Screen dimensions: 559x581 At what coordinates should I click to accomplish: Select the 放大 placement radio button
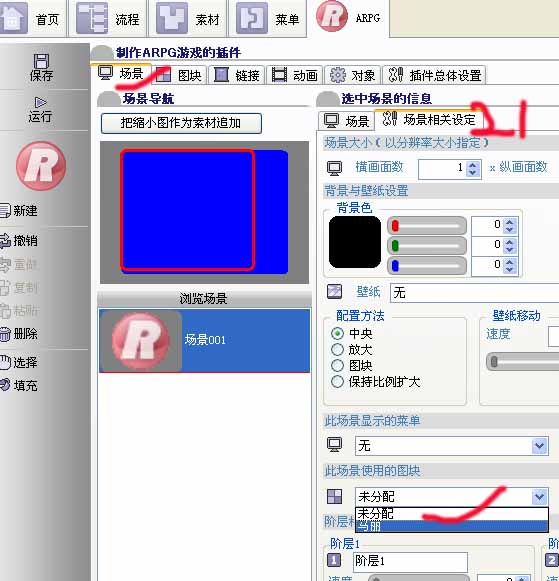(x=337, y=349)
